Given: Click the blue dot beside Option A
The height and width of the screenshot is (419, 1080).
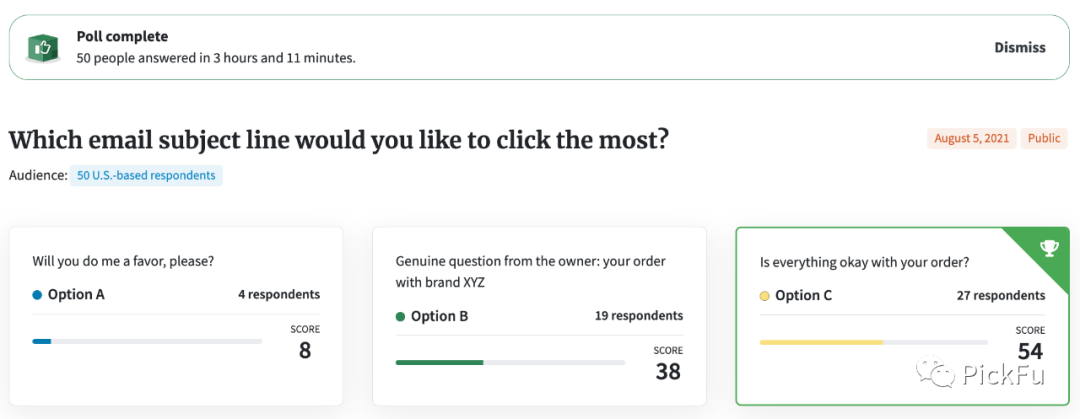Looking at the screenshot, I should pos(37,295).
